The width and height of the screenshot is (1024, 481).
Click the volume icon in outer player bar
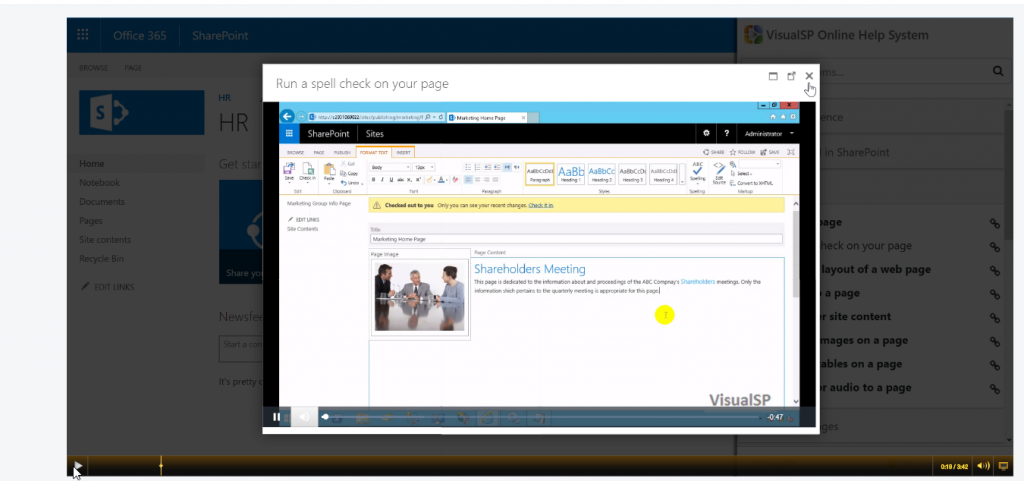(983, 466)
